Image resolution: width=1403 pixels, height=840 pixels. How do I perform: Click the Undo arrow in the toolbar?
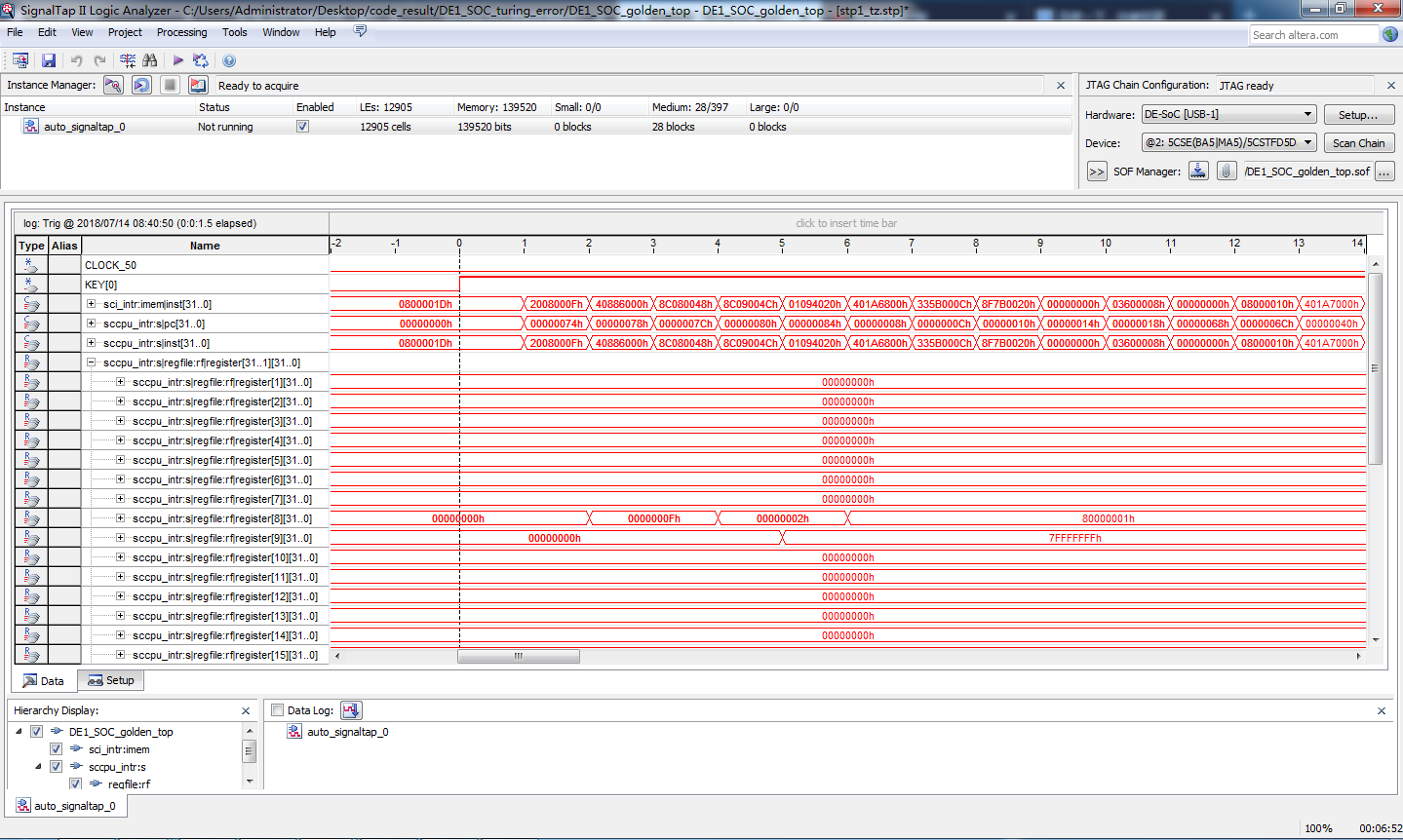pos(76,60)
